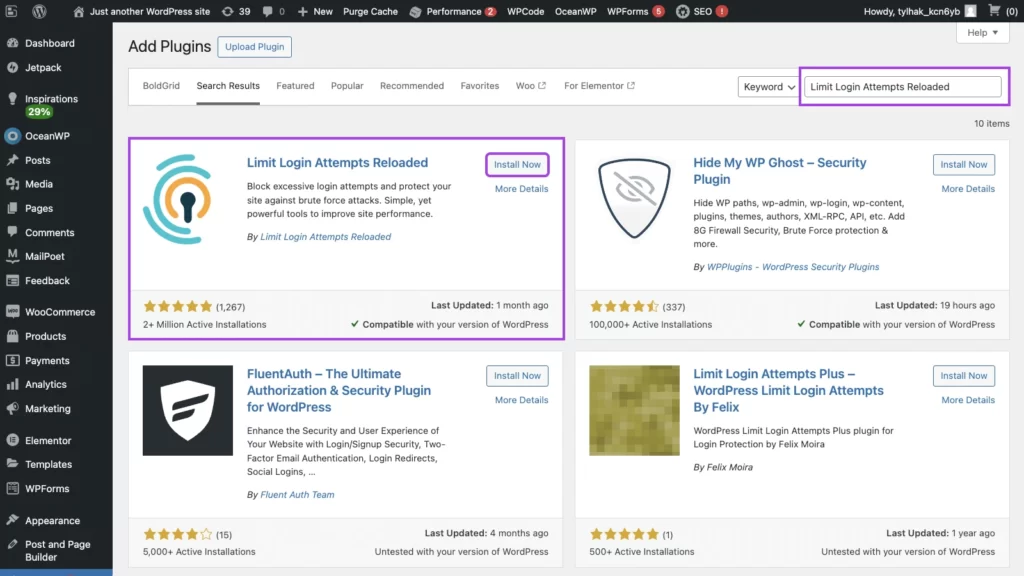Install the FluentAuth plugin
The height and width of the screenshot is (576, 1024).
[517, 376]
